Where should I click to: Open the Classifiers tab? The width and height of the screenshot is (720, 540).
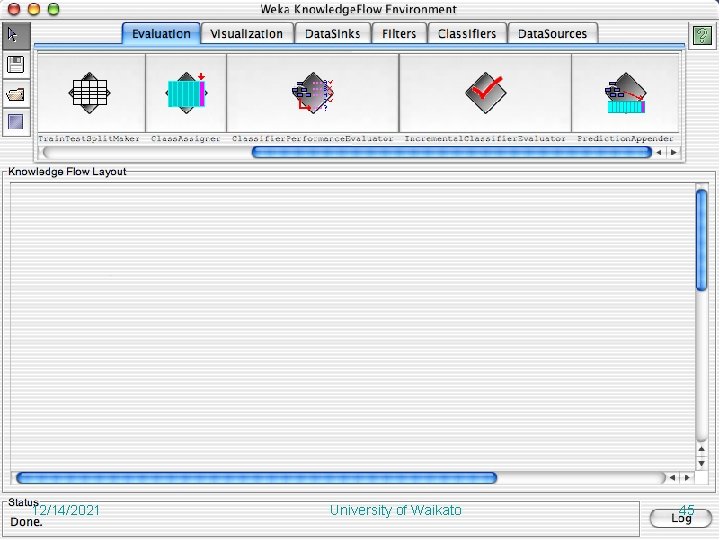click(x=467, y=34)
